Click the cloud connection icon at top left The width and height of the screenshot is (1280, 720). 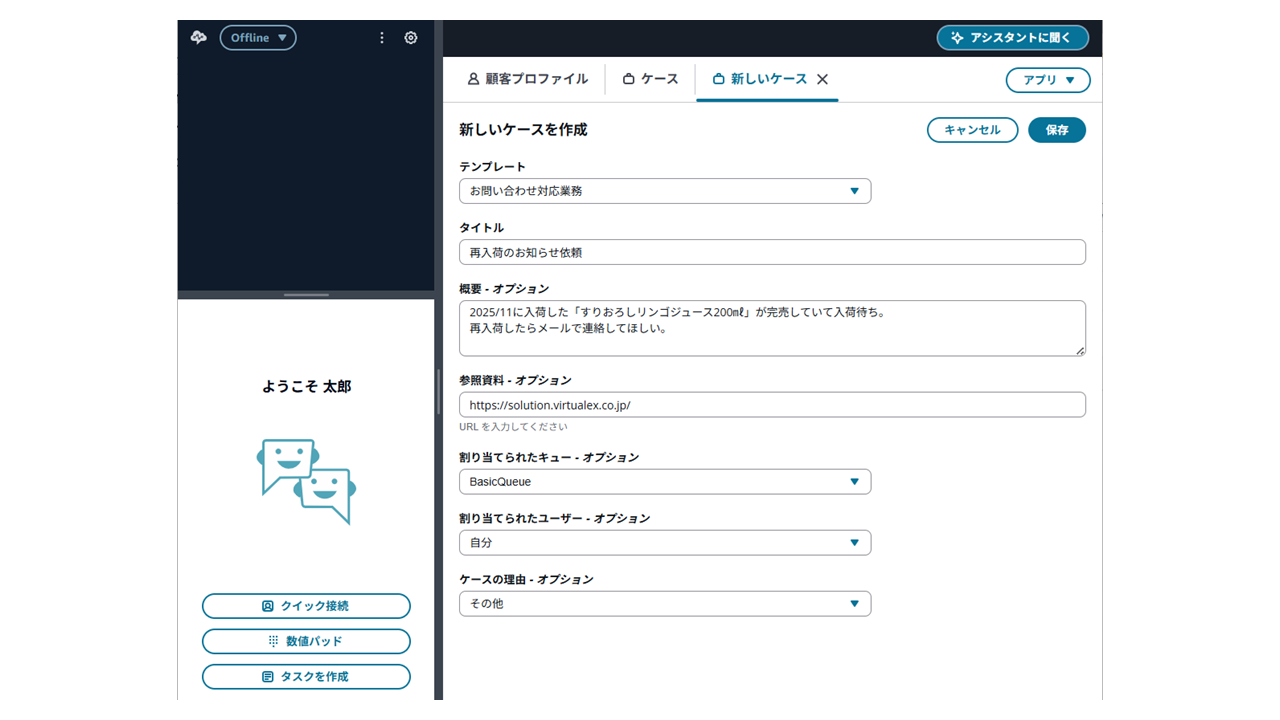[x=199, y=38]
